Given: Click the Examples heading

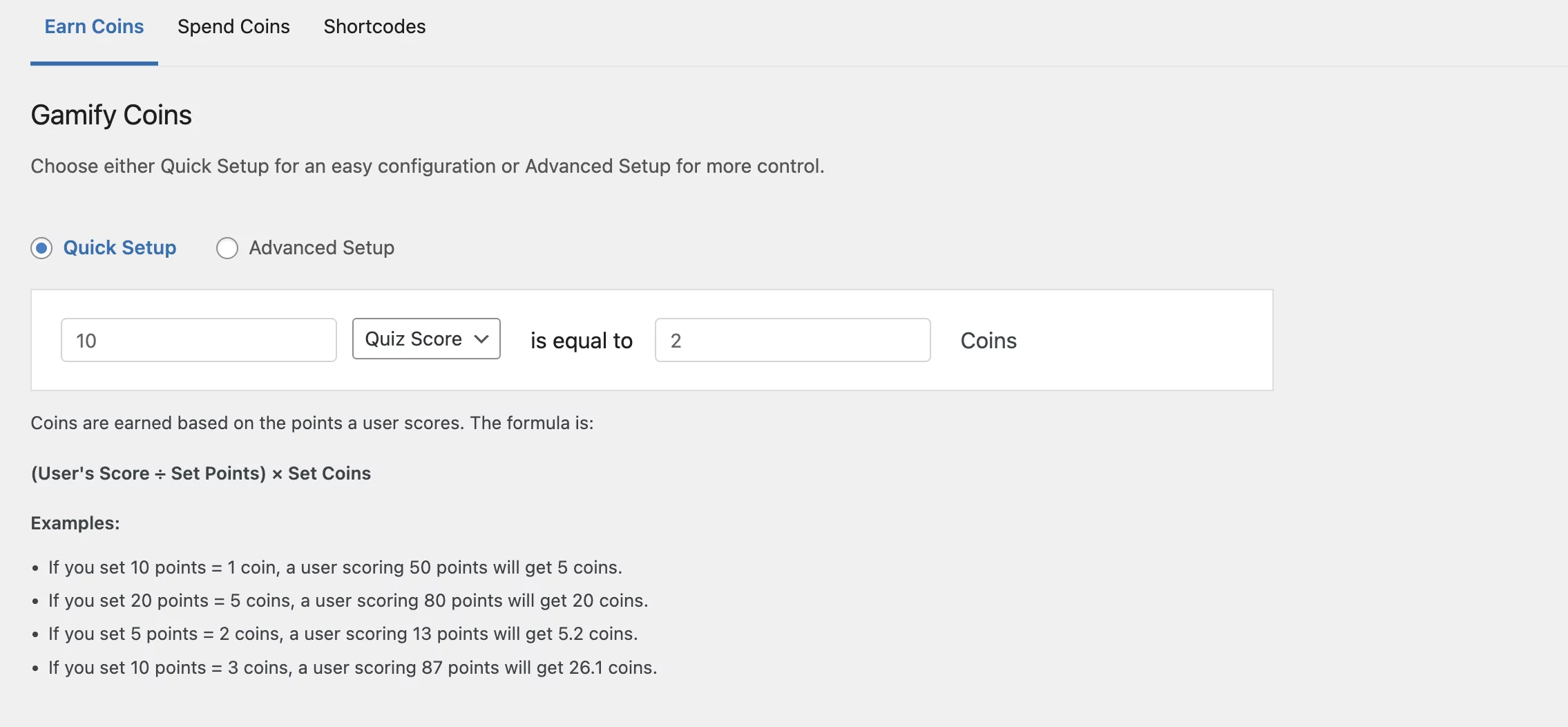Looking at the screenshot, I should 75,523.
